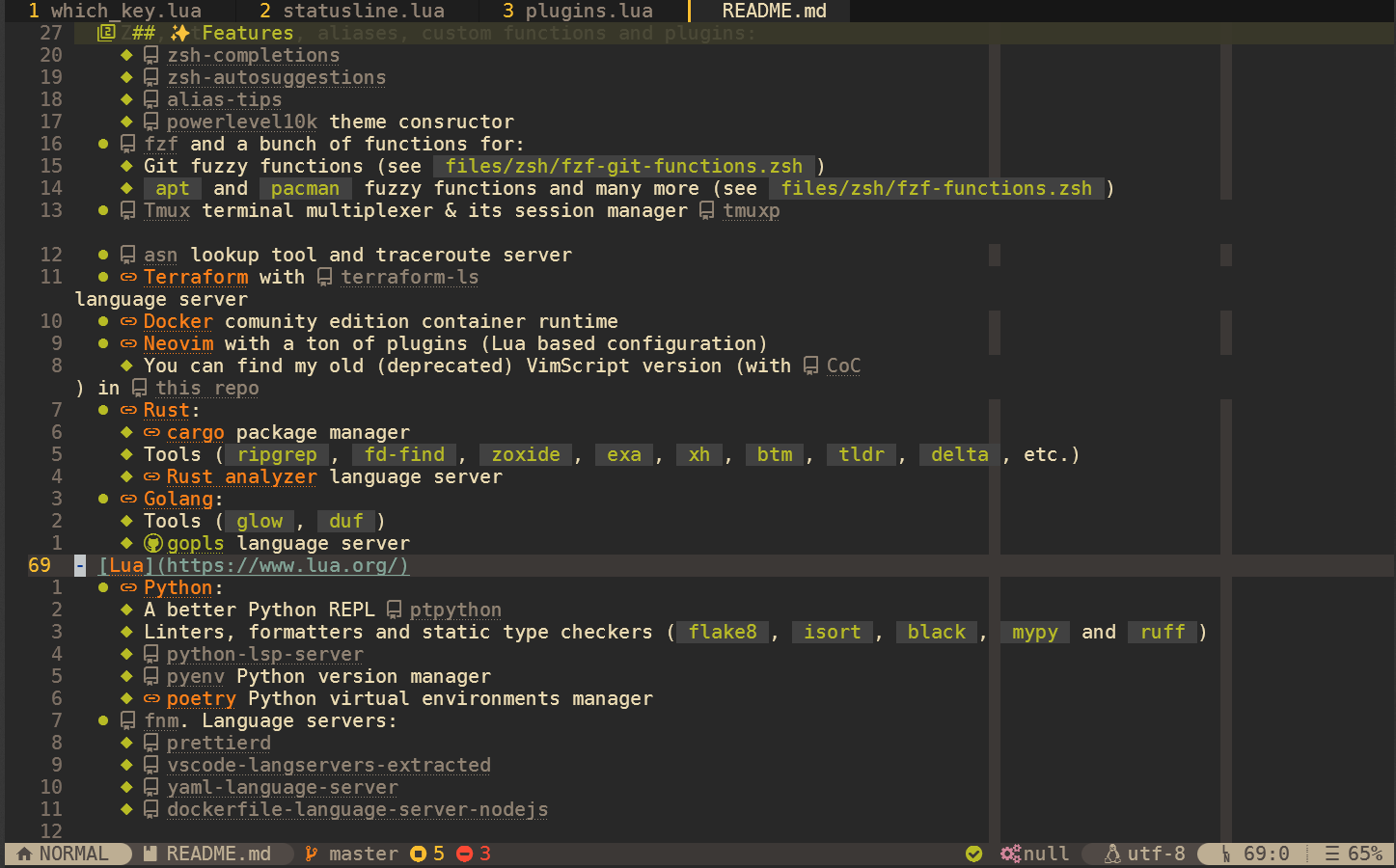Switch to the which_key.lua buffer tab

coord(115,11)
